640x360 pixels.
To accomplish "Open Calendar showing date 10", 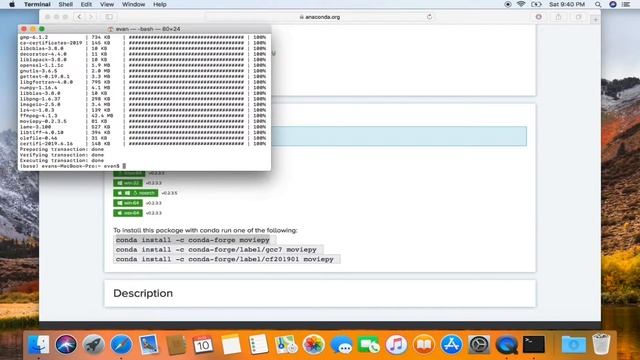I will tap(203, 345).
